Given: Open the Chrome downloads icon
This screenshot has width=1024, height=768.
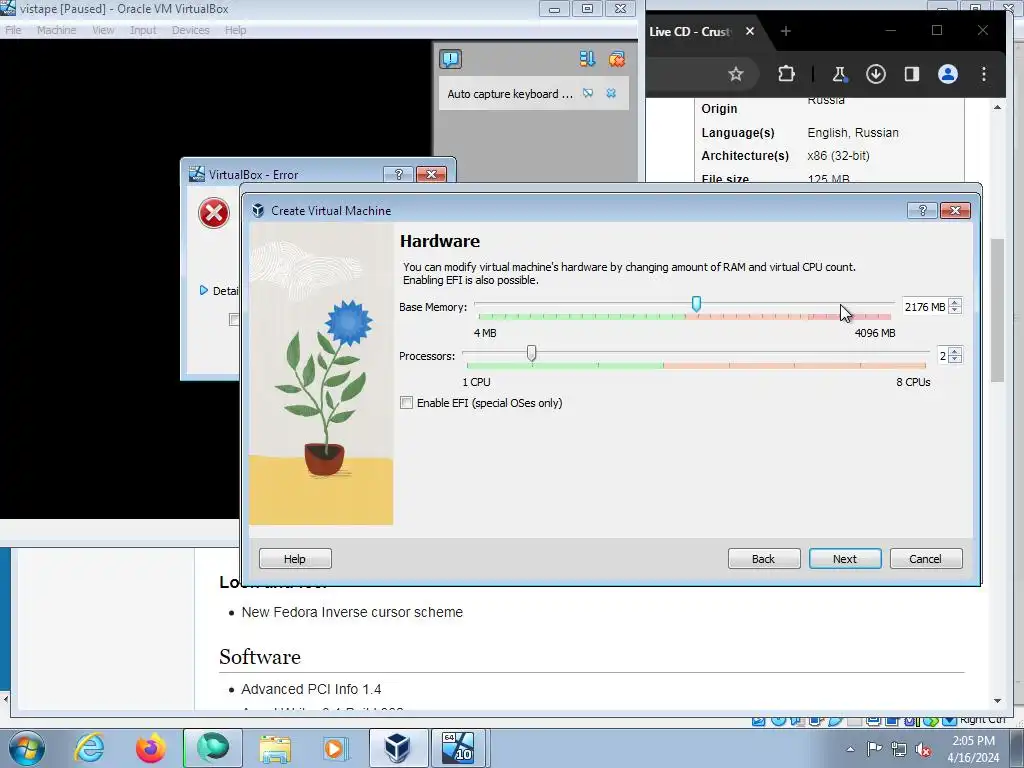Looking at the screenshot, I should coord(876,74).
